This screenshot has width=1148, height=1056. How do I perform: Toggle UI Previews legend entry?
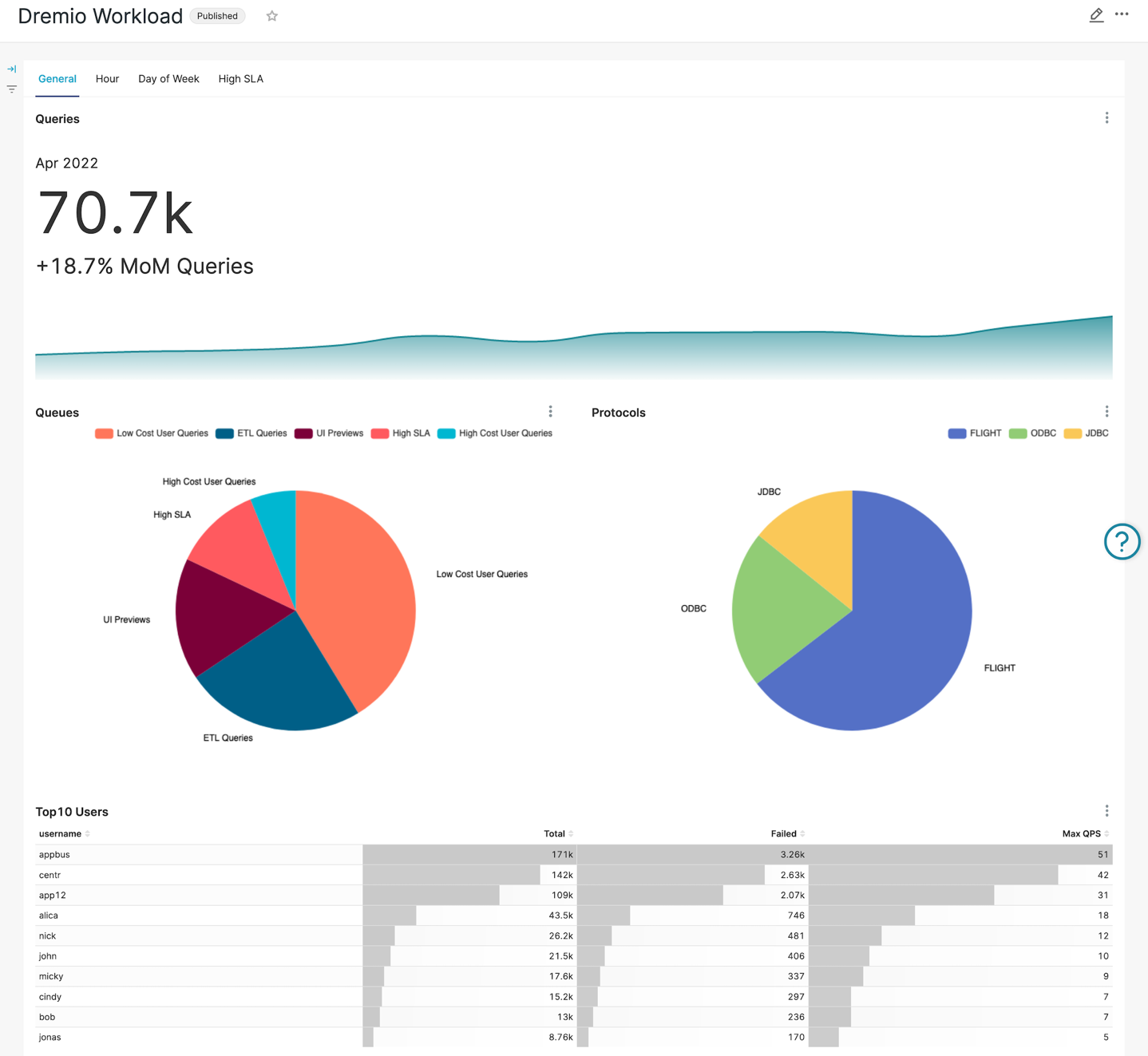(x=329, y=433)
